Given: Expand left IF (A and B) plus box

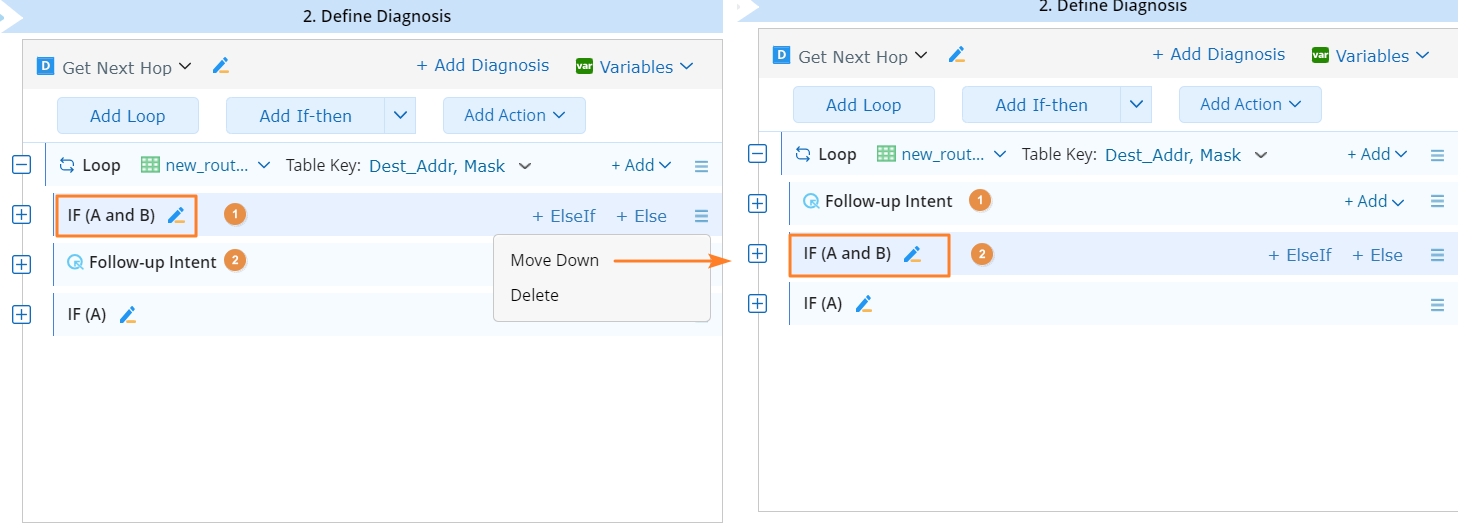Looking at the screenshot, I should tap(21, 214).
